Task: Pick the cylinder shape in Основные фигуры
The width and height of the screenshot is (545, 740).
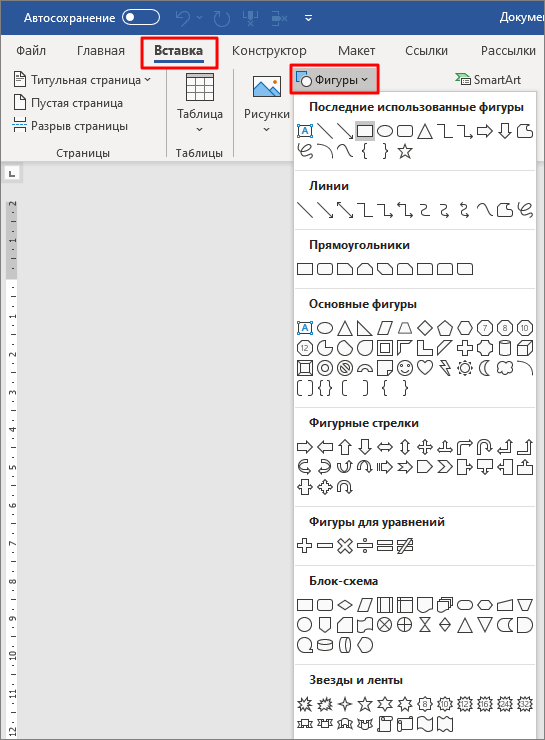Action: [504, 348]
